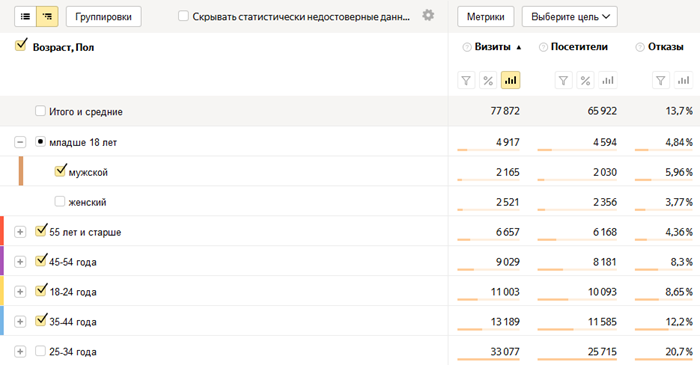This screenshot has width=700, height=365.
Task: Check the 25-34 года row checkbox
Action: [x=40, y=351]
